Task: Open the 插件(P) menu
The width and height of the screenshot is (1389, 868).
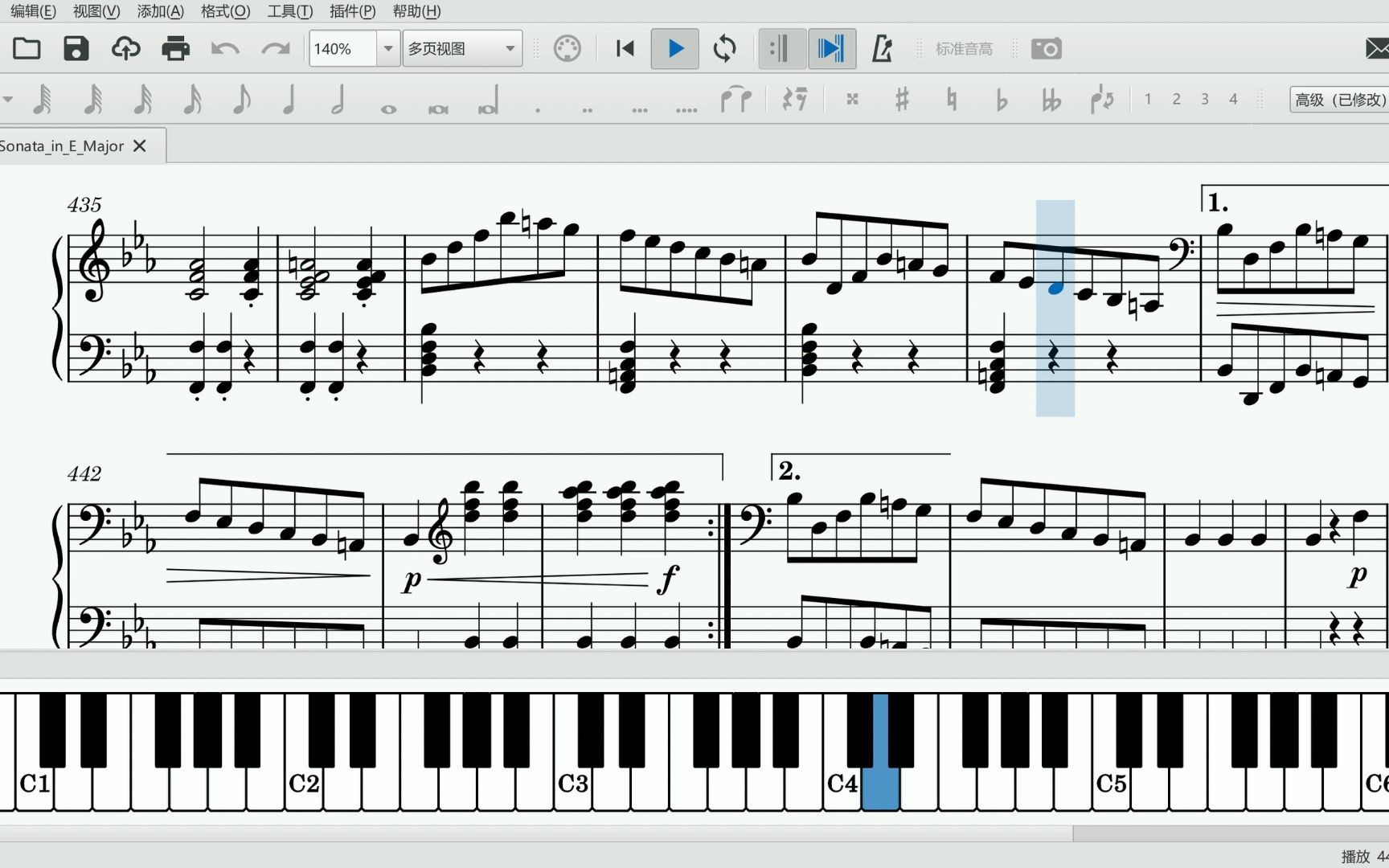Action: pos(353,11)
